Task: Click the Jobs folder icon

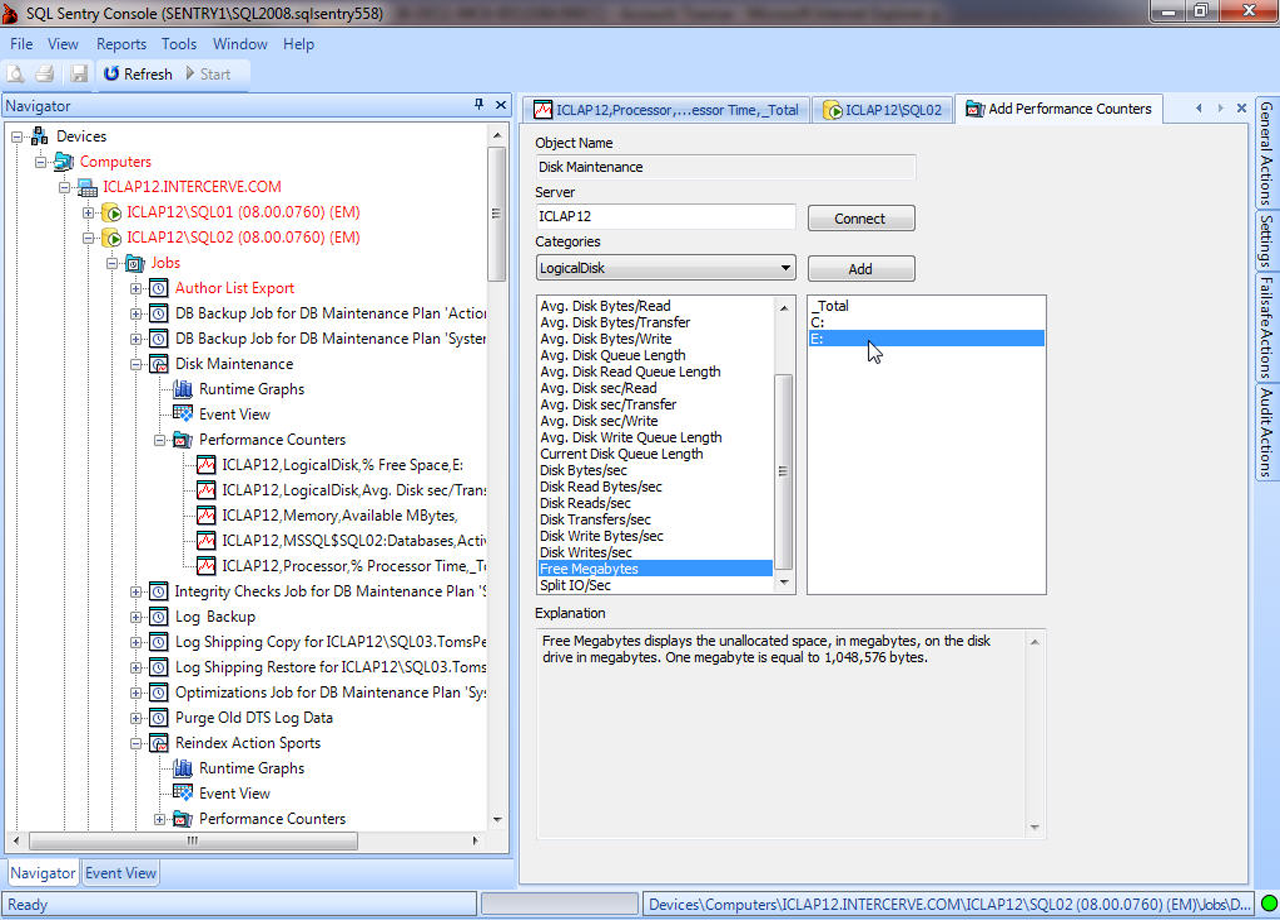Action: [x=135, y=263]
